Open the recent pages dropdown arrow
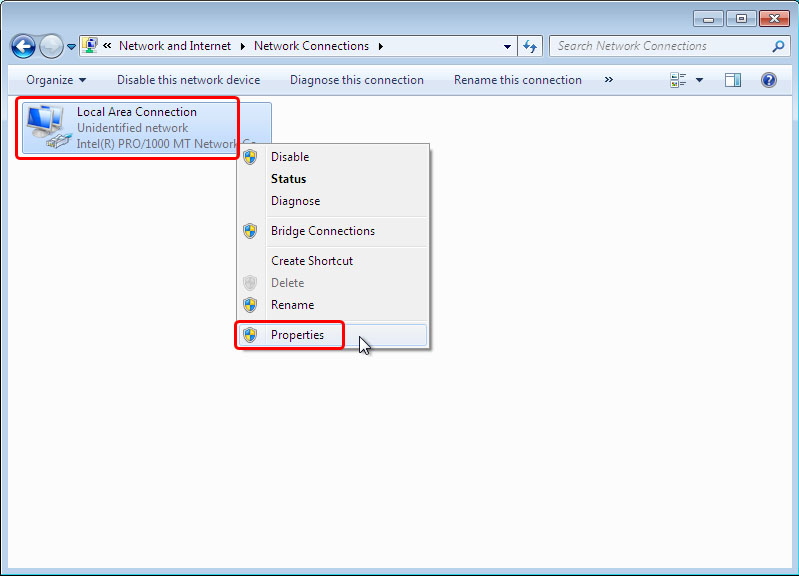The image size is (799, 576). (71, 47)
